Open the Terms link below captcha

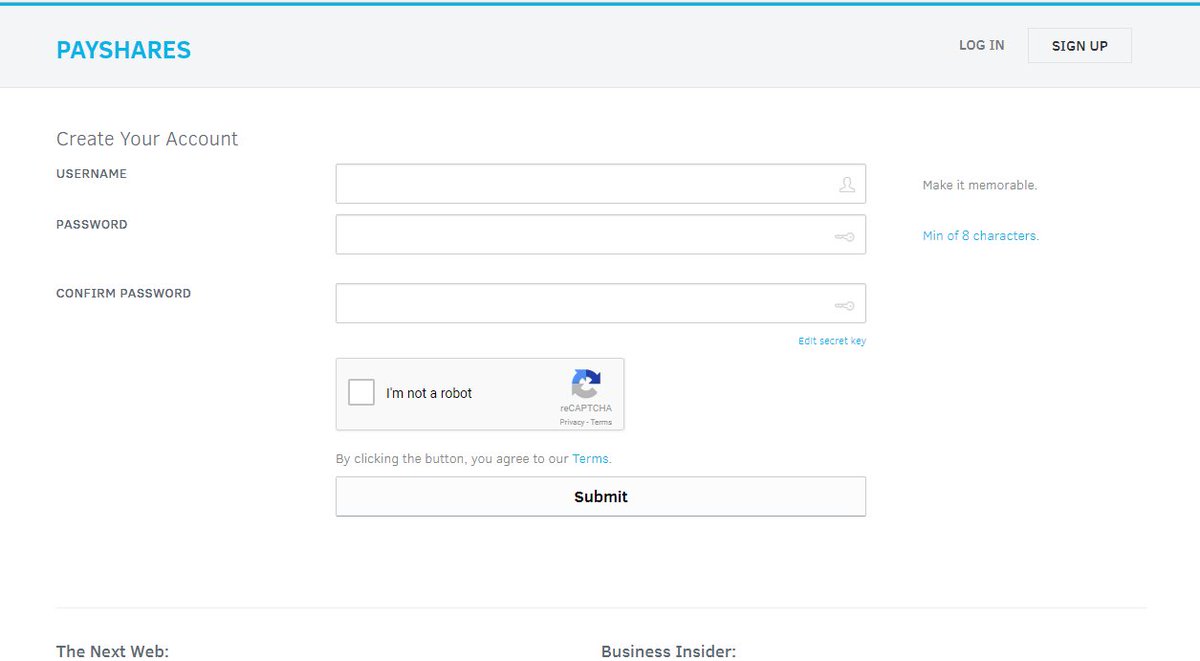tap(590, 459)
